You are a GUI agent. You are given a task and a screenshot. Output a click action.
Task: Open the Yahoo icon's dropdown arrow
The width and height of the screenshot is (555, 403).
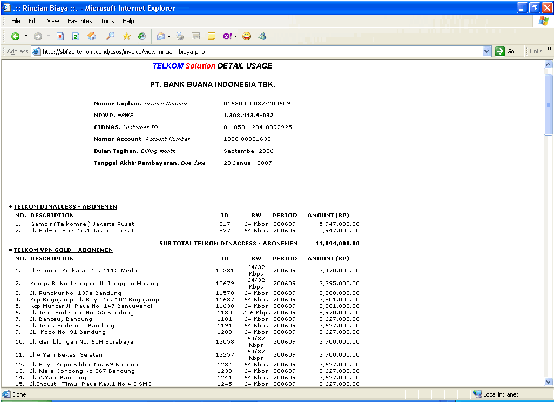click(235, 36)
